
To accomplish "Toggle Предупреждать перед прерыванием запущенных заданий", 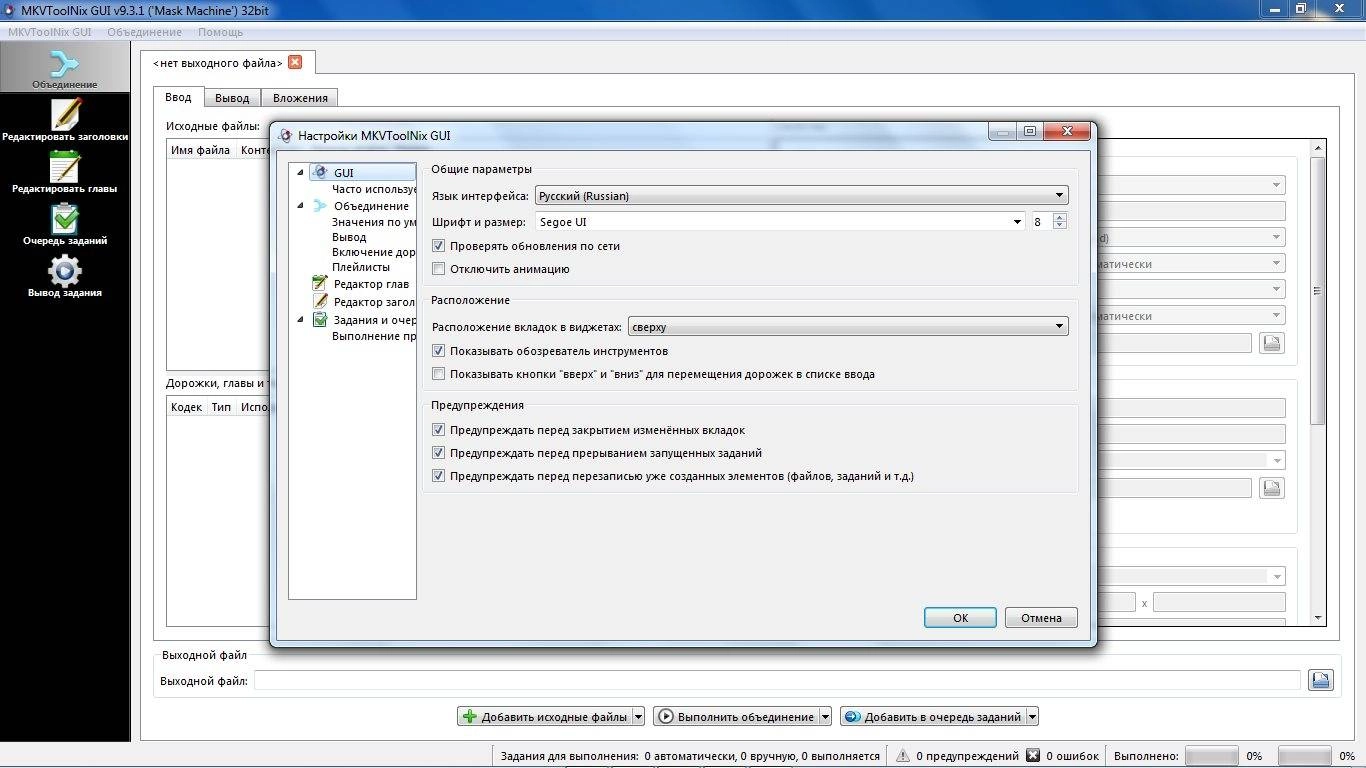I will (x=438, y=453).
